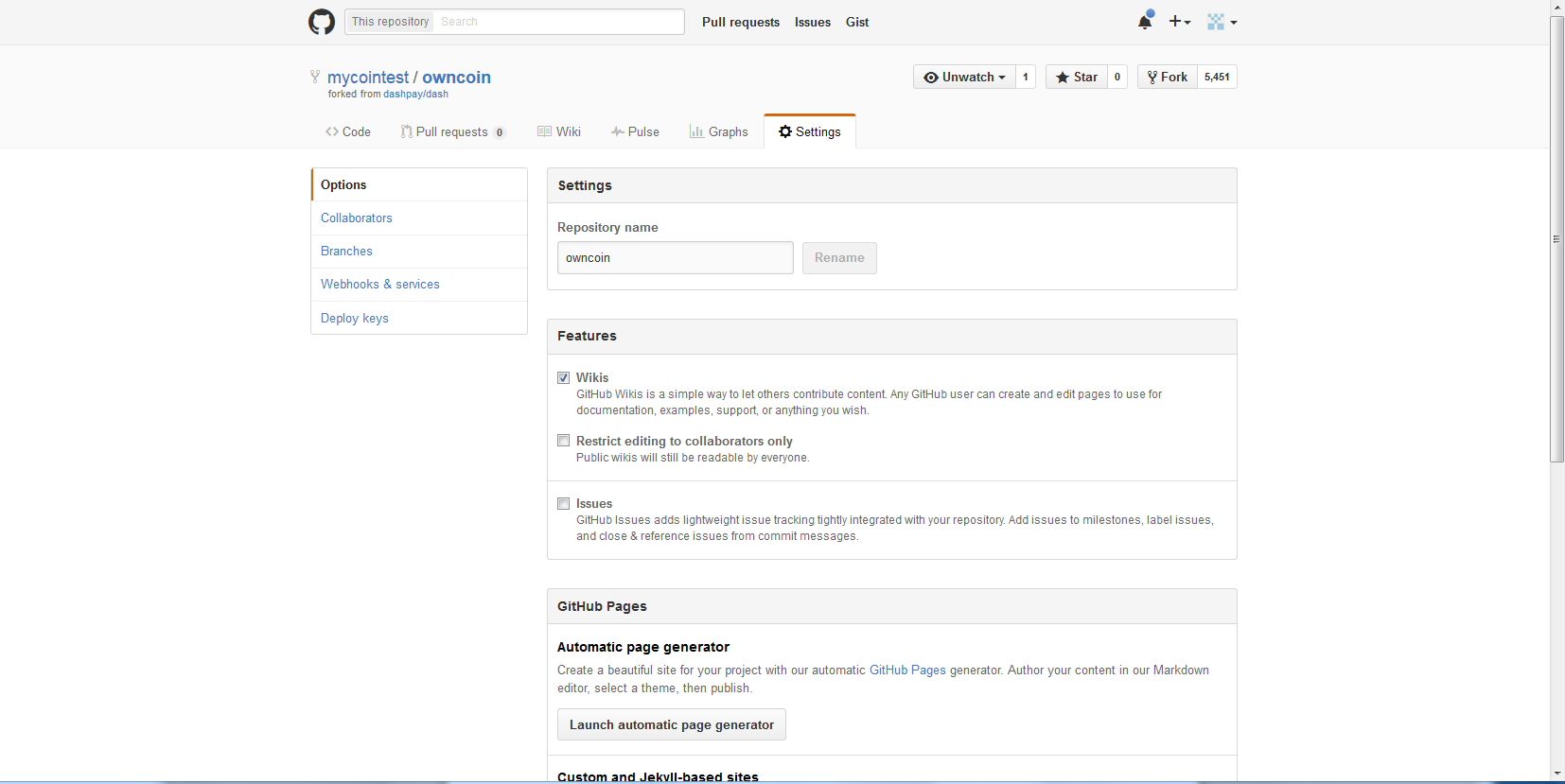Select Options in the settings sidebar
The height and width of the screenshot is (784, 1565).
(419, 184)
